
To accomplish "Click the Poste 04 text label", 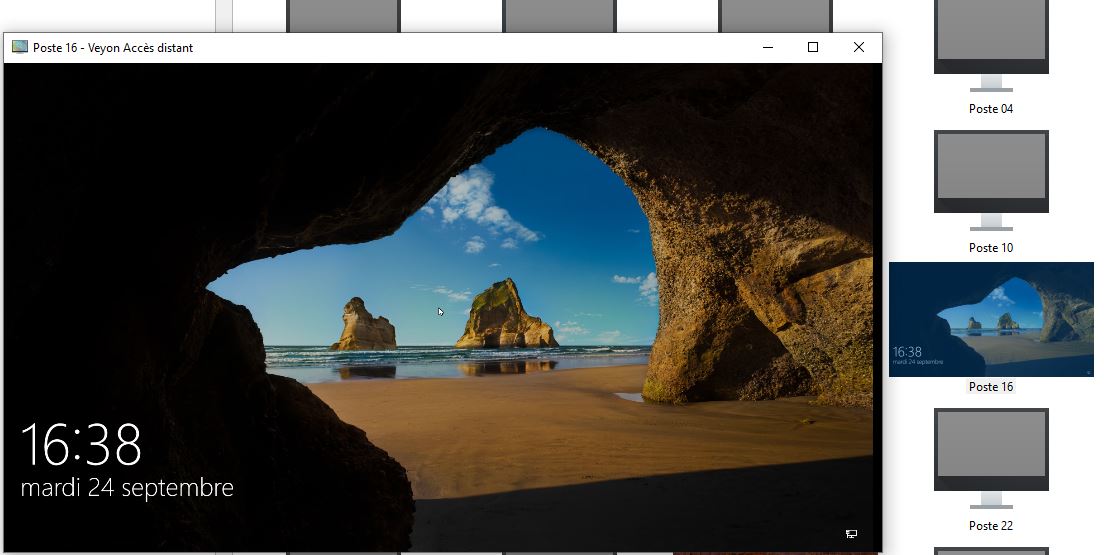I will point(991,109).
